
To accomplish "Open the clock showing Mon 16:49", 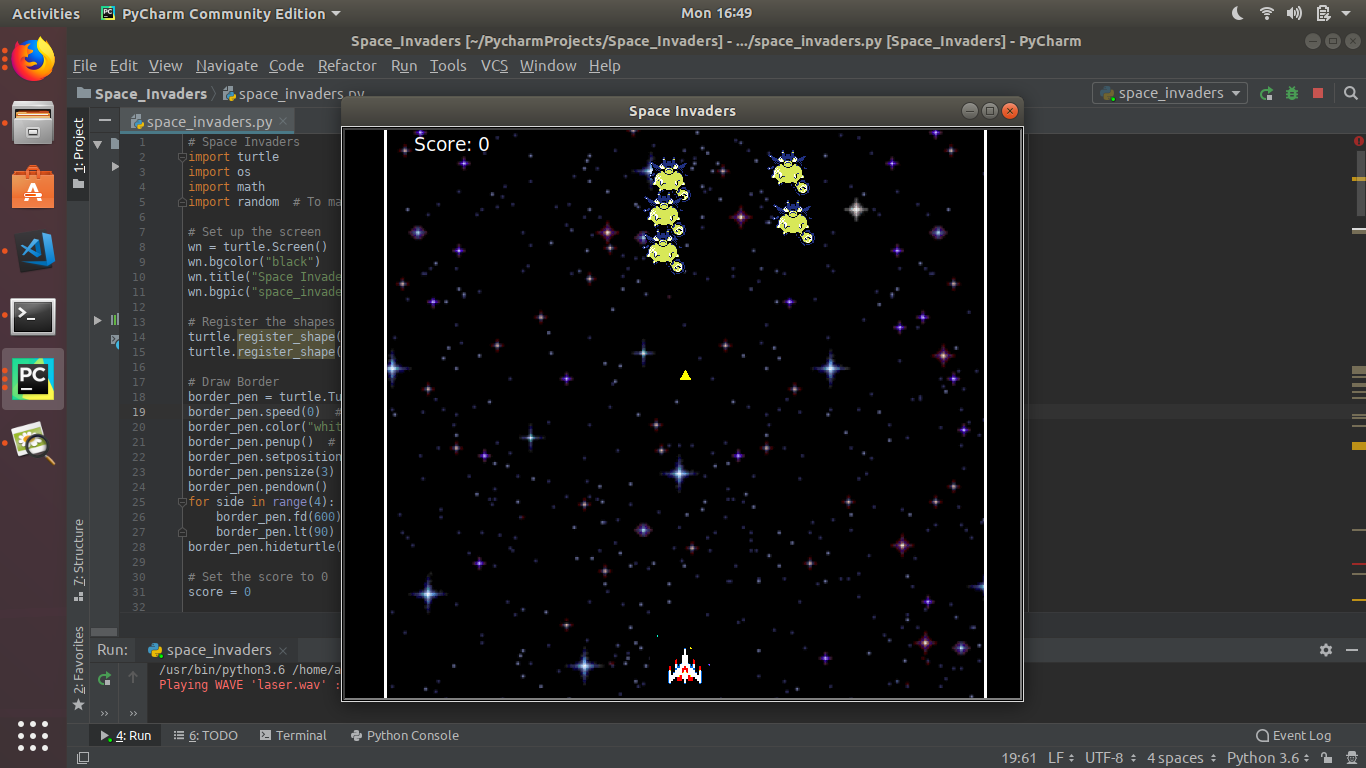I will pyautogui.click(x=716, y=13).
